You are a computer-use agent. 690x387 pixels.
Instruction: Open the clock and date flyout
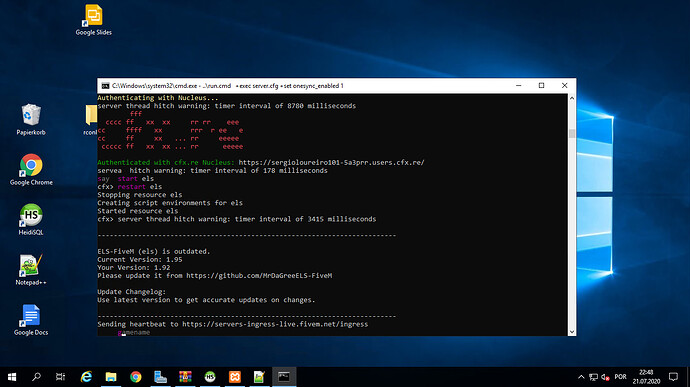tap(646, 377)
